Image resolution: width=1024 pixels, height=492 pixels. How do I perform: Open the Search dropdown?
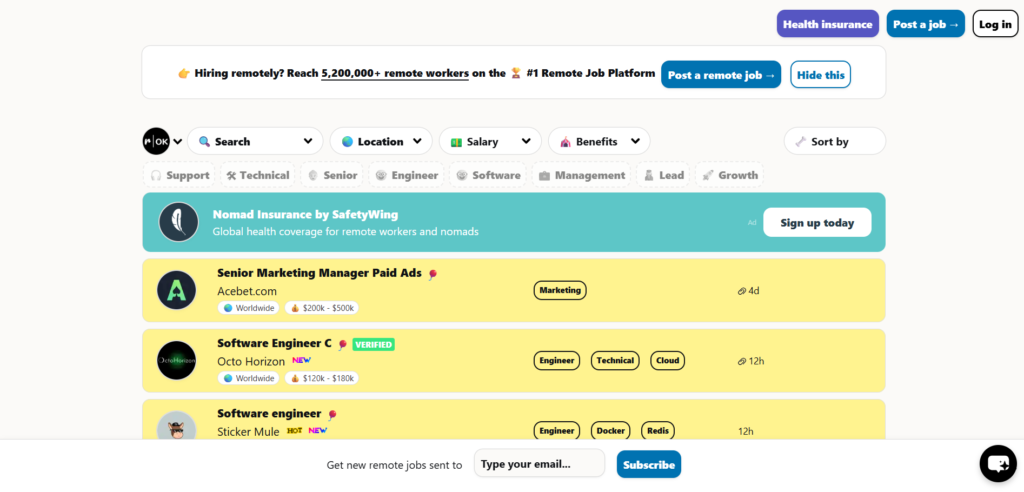[255, 141]
